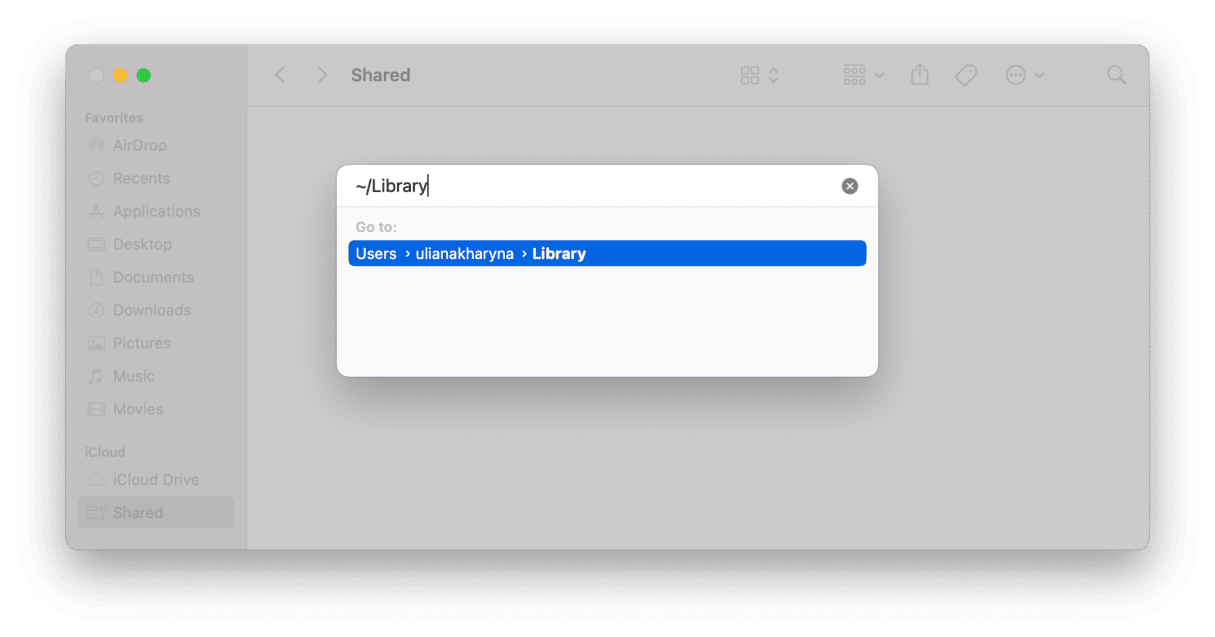Image resolution: width=1215 pixels, height=637 pixels.
Task: Select Applications in the Favorites list
Action: coord(156,211)
